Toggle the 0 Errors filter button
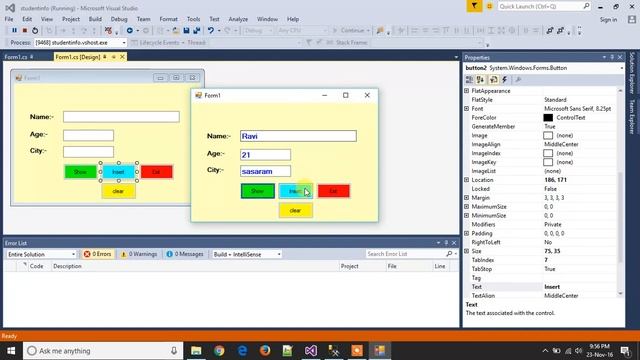The image size is (640, 360). tap(98, 254)
